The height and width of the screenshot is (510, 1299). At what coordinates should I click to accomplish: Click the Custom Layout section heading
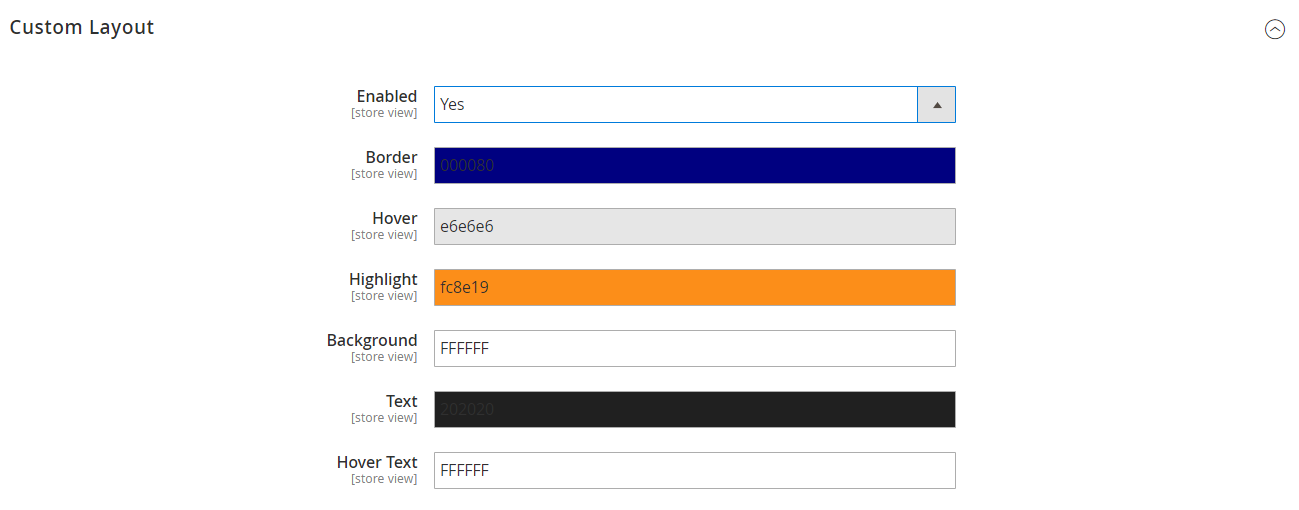(x=82, y=28)
